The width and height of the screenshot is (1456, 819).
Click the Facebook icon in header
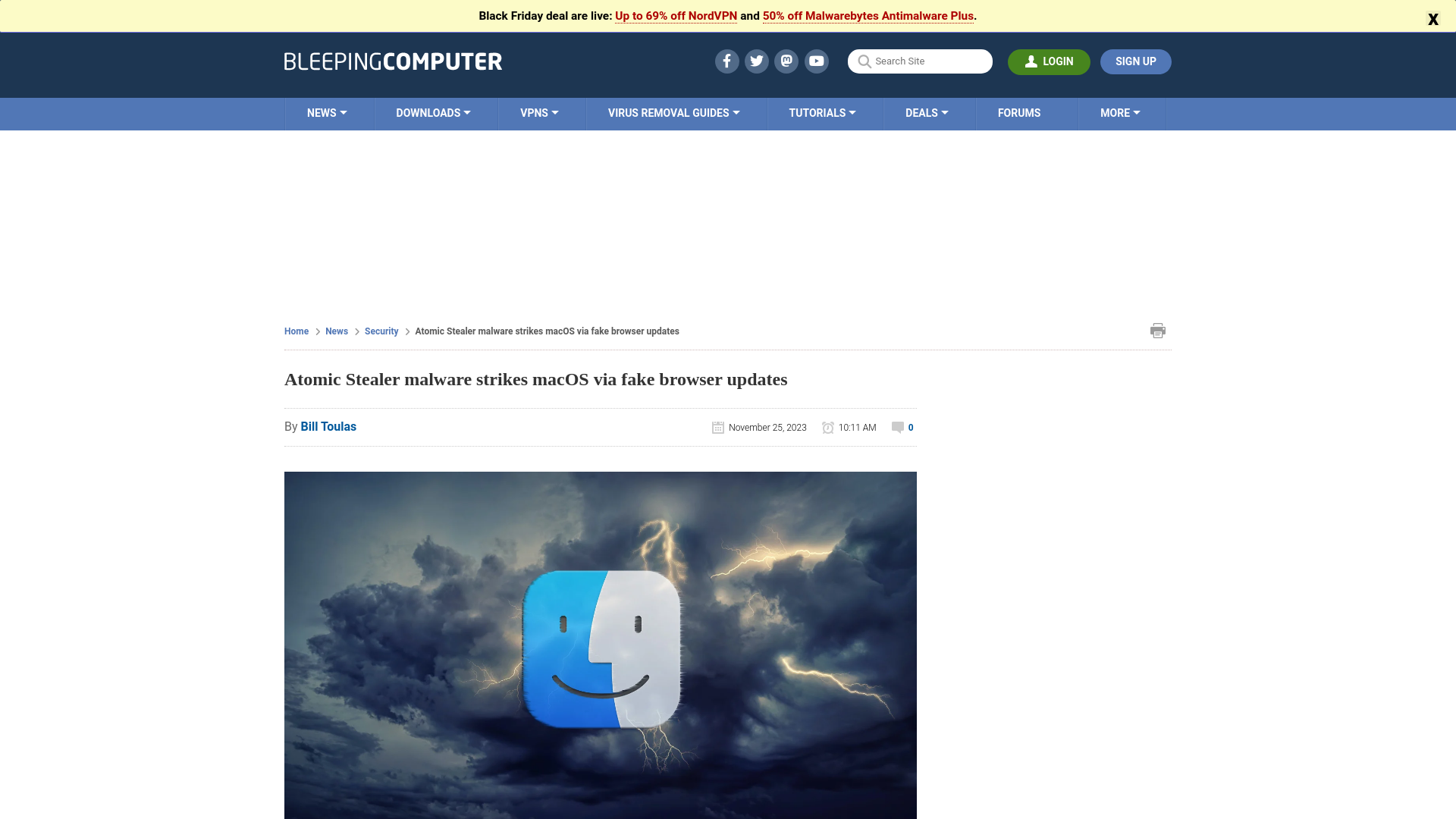727,60
